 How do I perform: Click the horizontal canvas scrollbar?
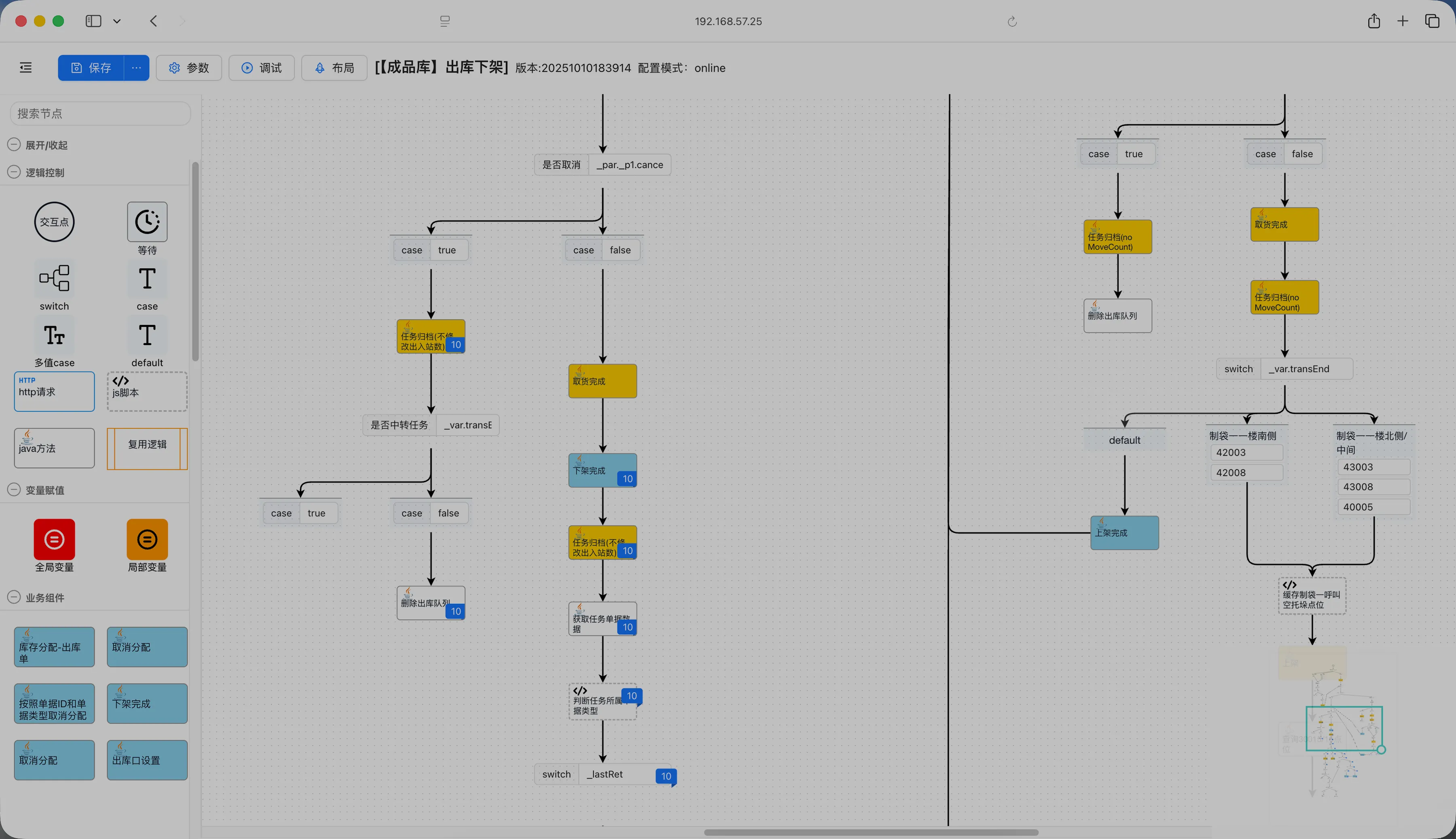pos(871,832)
